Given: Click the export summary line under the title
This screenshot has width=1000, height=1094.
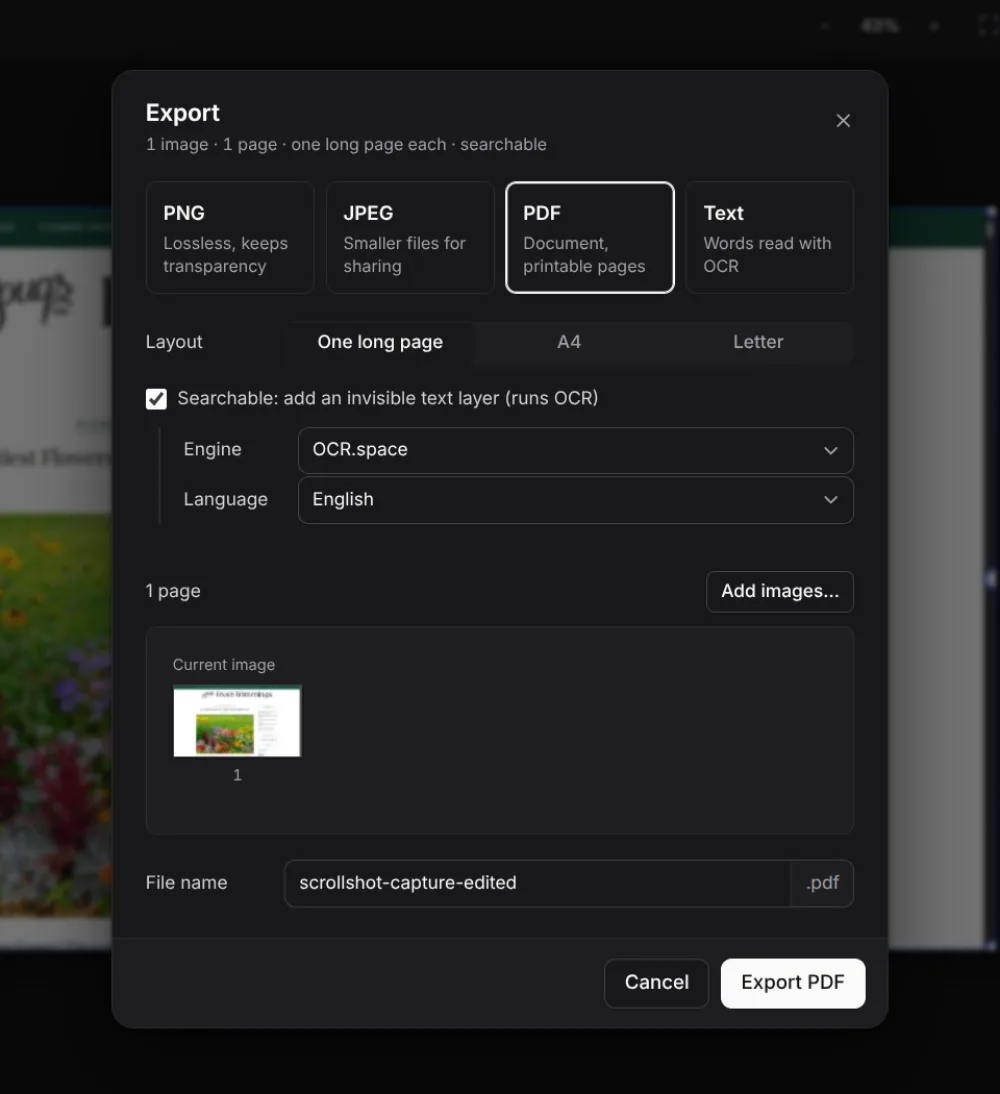Looking at the screenshot, I should click(x=346, y=144).
